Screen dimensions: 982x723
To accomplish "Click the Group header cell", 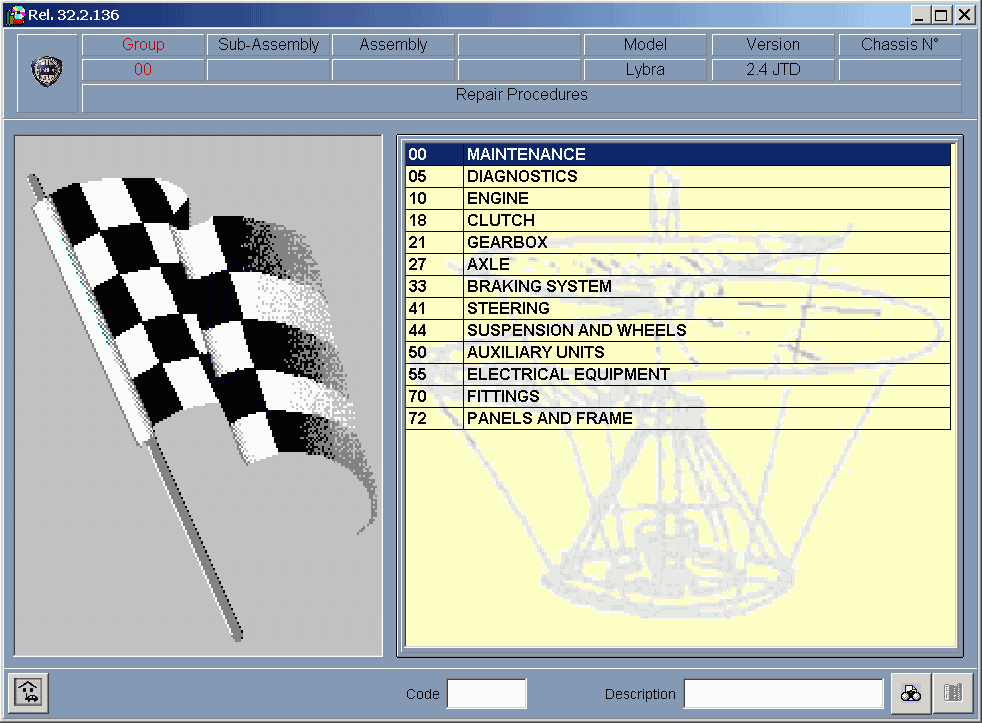I will coord(143,44).
